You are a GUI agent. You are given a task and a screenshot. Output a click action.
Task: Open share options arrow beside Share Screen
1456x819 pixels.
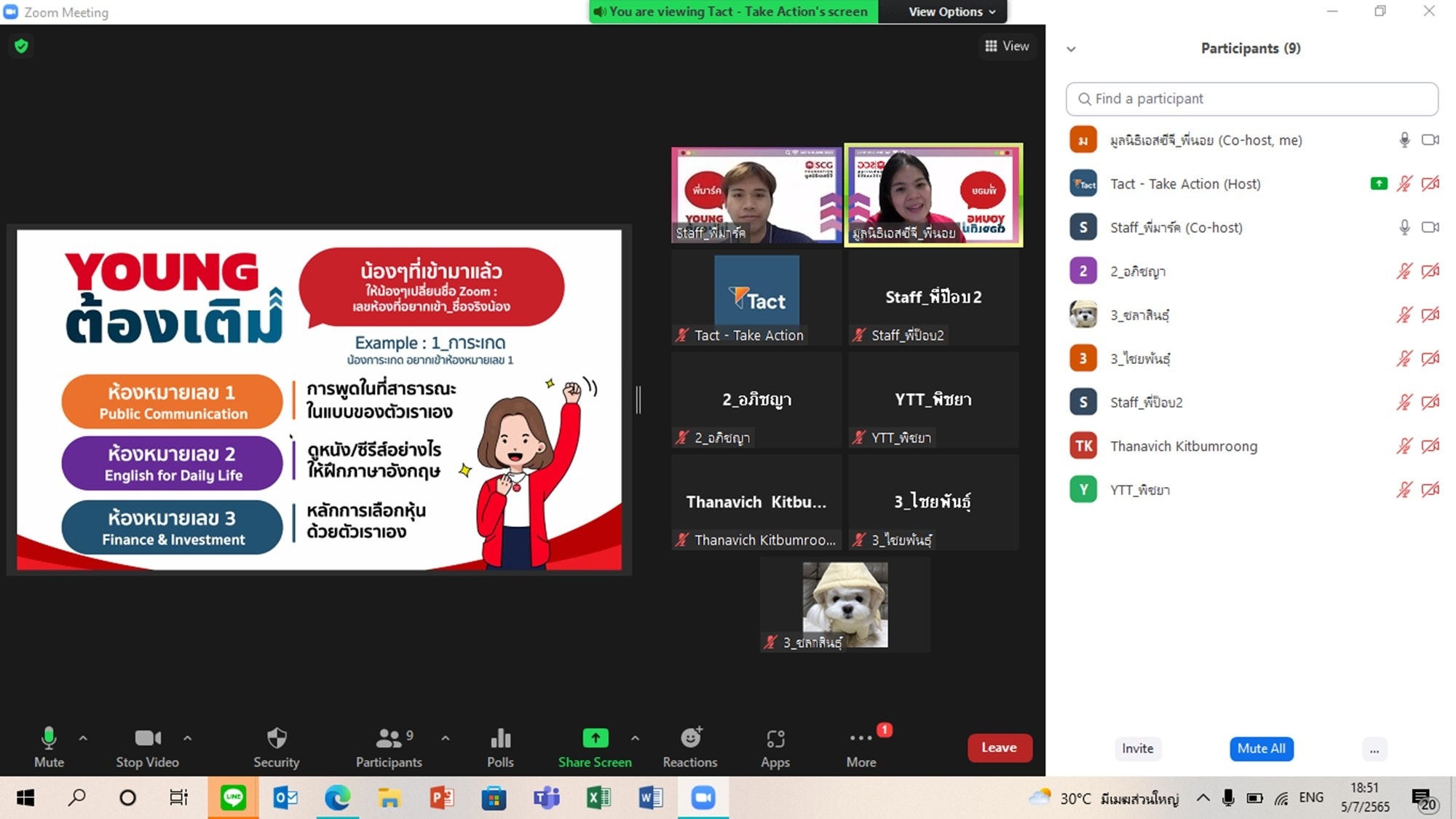636,738
